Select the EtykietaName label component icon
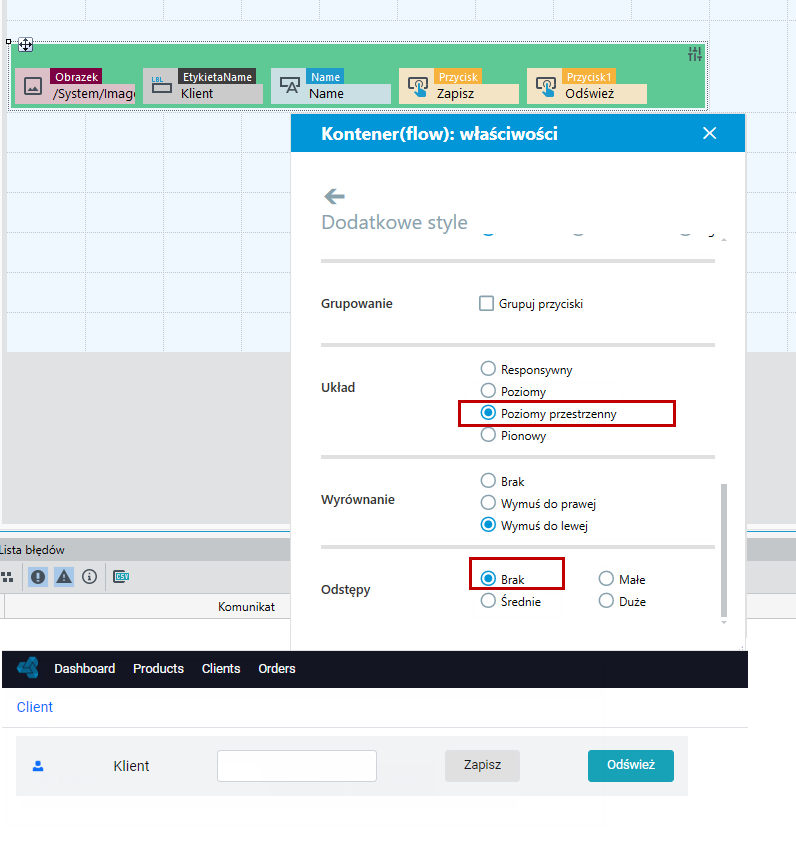796x843 pixels. (161, 86)
